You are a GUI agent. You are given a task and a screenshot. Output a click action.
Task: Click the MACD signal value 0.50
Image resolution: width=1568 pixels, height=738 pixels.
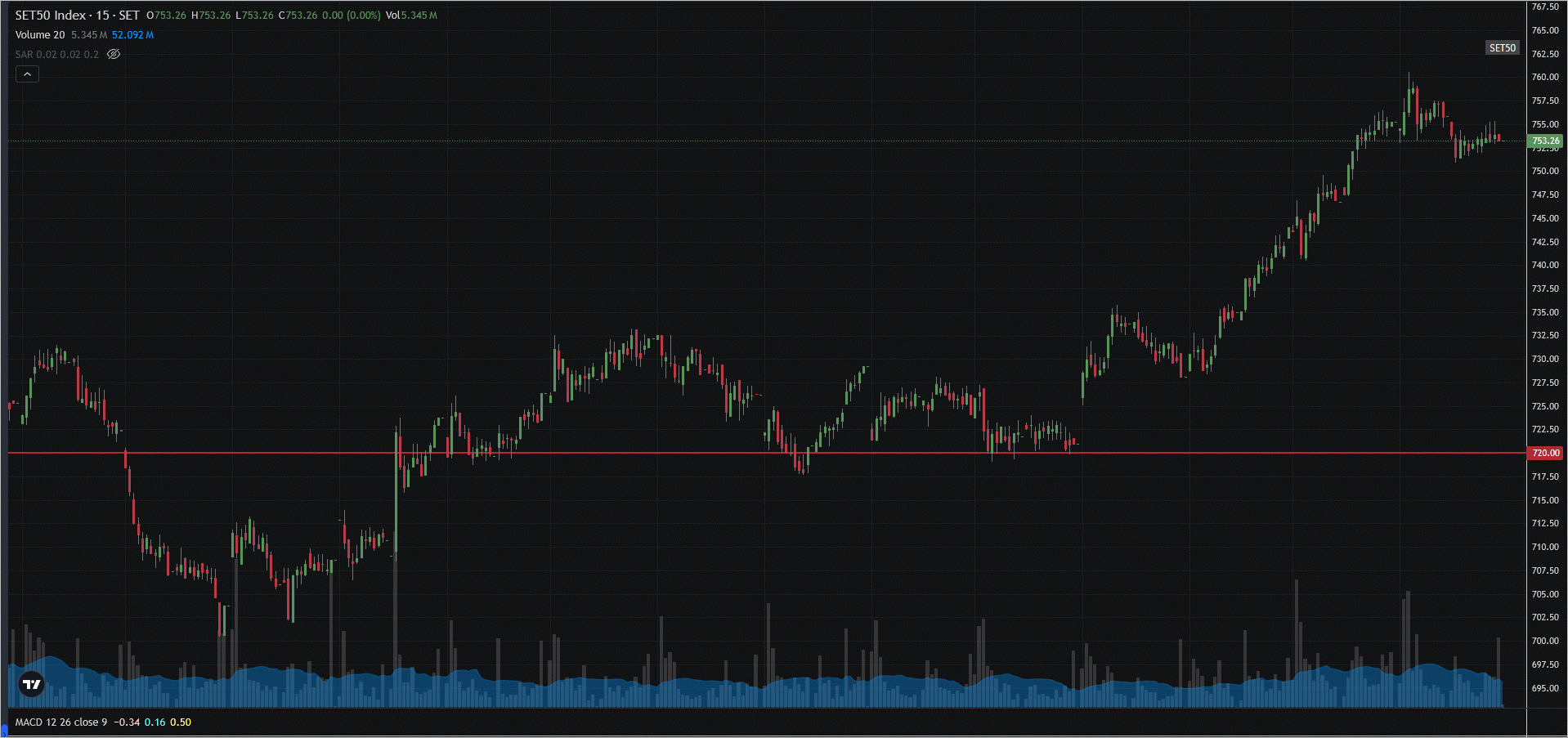(x=181, y=722)
